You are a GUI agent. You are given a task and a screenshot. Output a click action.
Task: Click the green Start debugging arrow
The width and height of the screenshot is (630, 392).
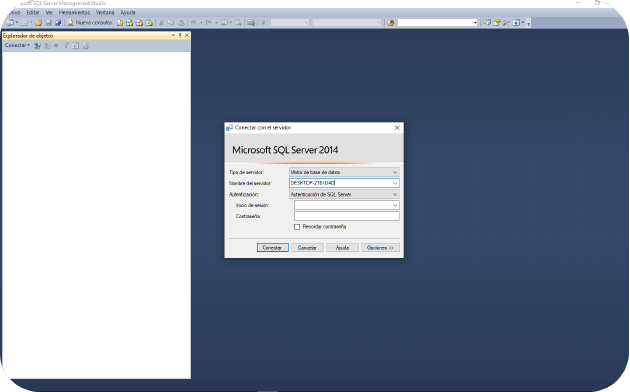pos(264,22)
